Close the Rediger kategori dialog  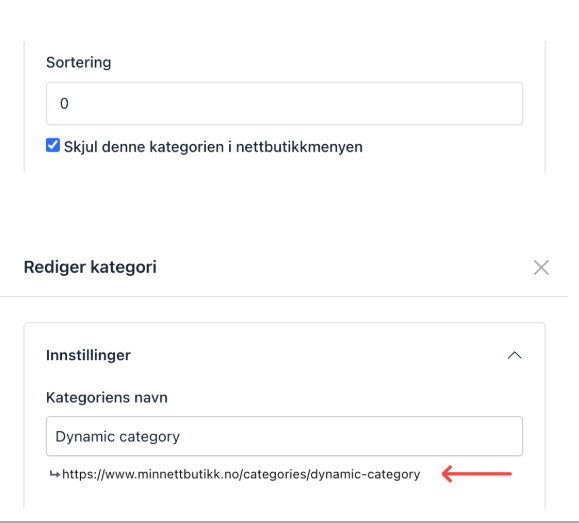point(541,267)
